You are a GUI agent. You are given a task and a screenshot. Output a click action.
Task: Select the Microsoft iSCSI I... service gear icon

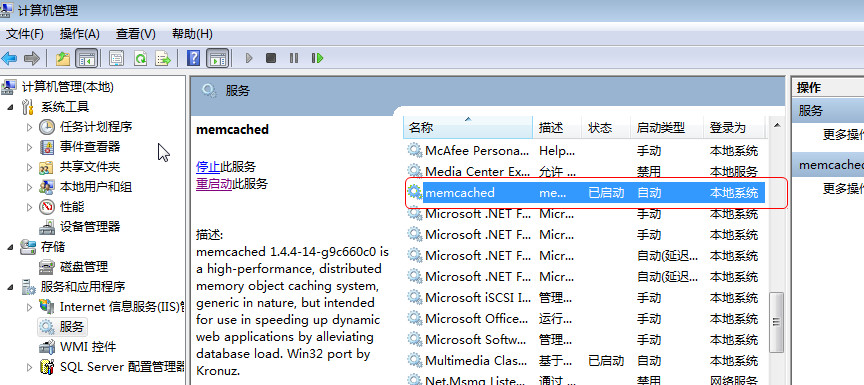[x=414, y=297]
